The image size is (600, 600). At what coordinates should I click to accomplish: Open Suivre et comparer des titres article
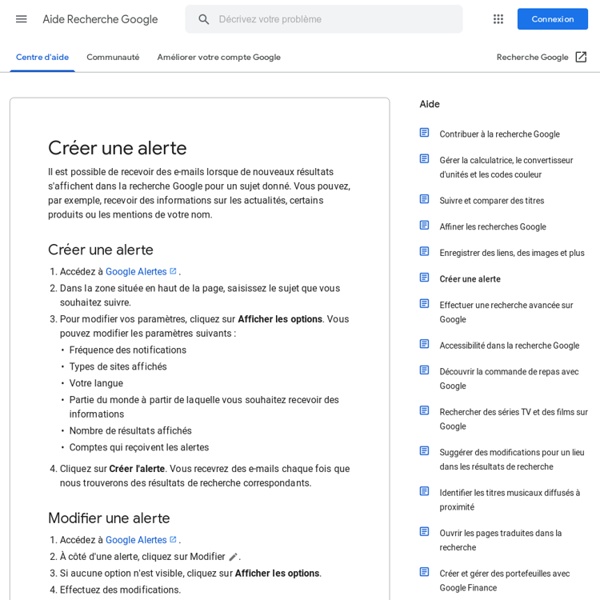point(491,201)
